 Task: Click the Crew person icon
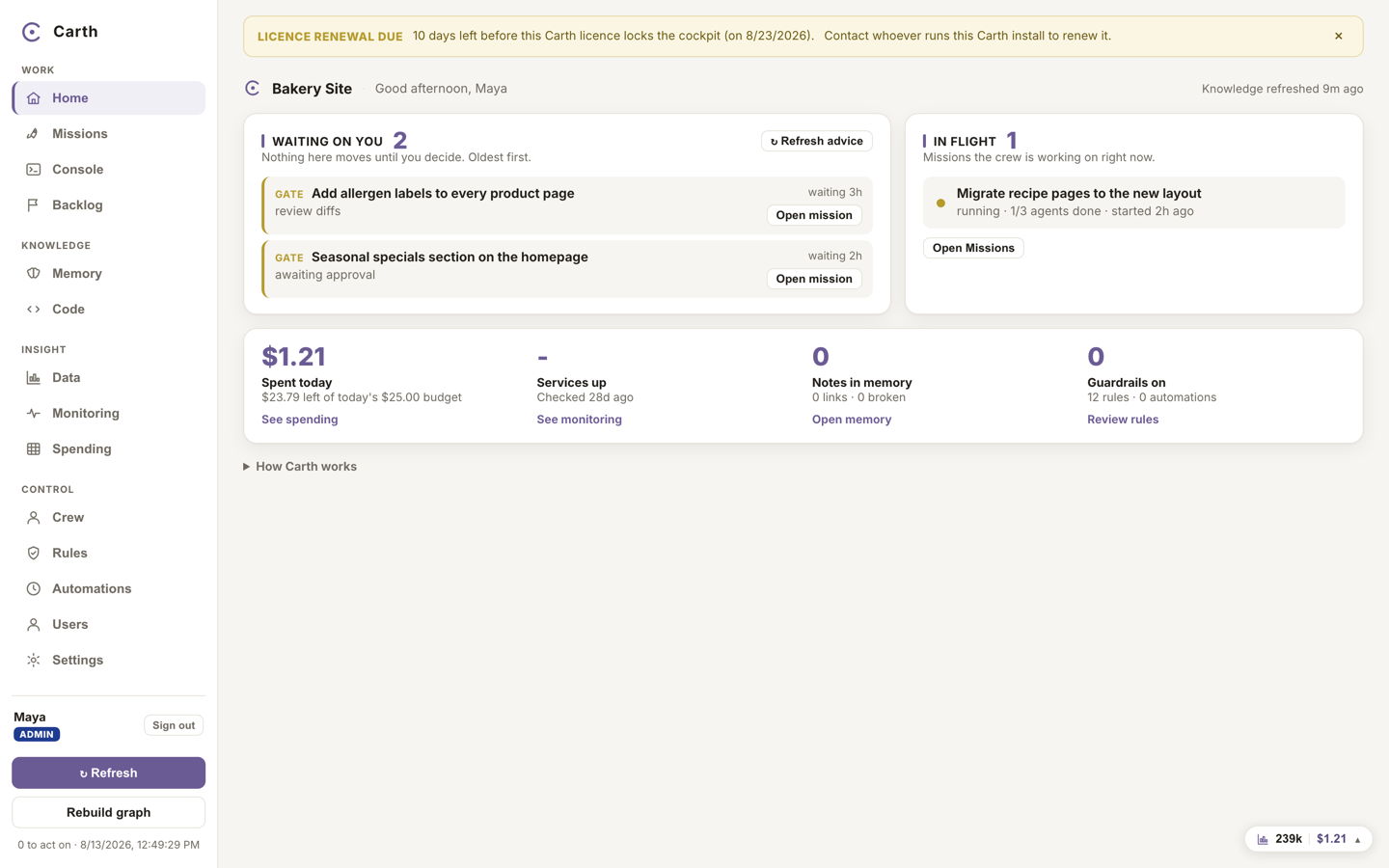(x=34, y=518)
